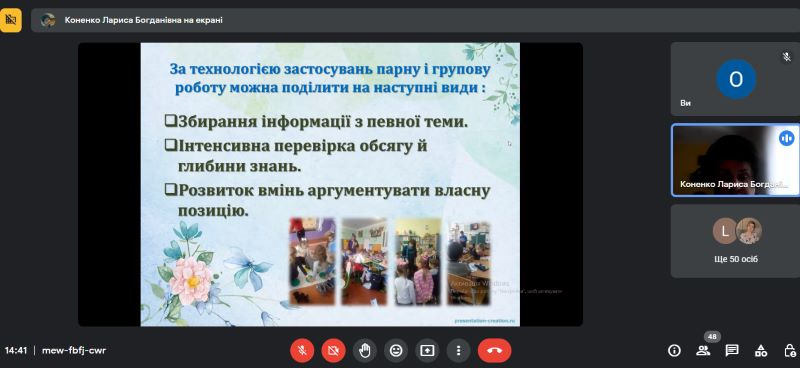Open the chat panel icon

coord(732,350)
